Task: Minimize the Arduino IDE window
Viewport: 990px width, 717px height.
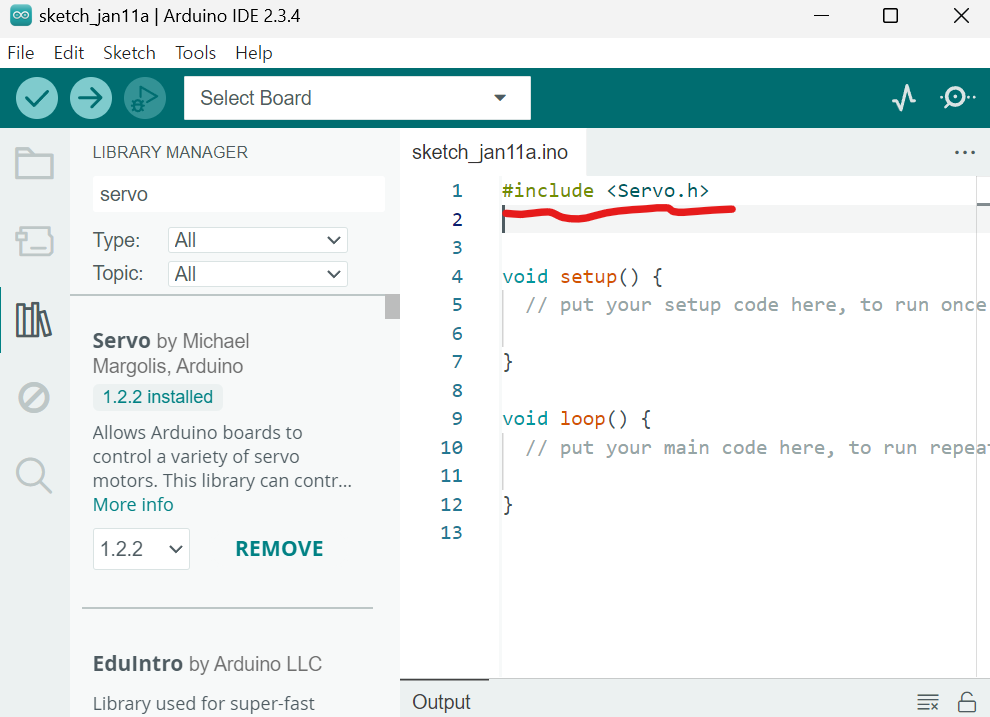Action: click(821, 16)
